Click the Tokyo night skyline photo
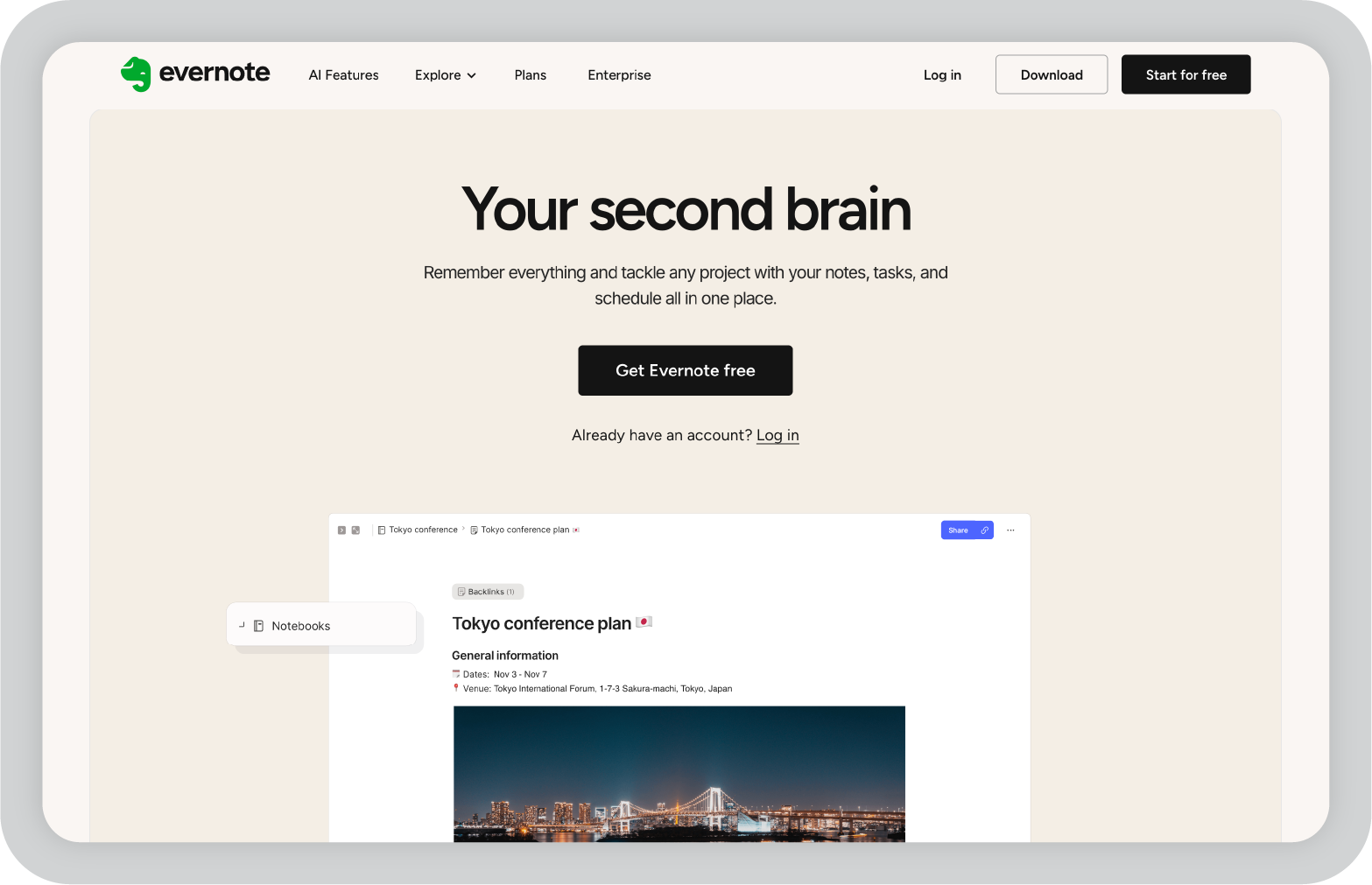 click(x=679, y=774)
